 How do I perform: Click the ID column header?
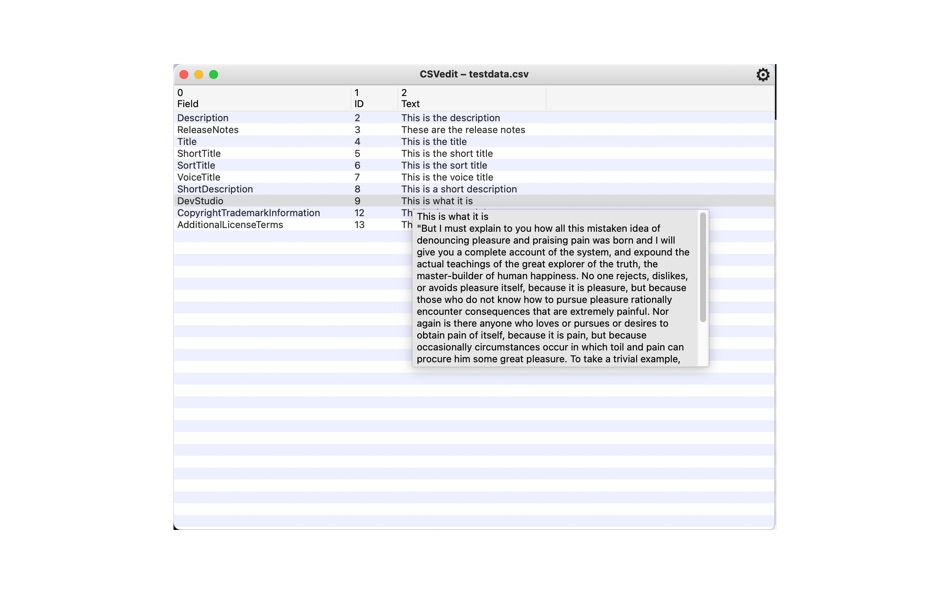(374, 98)
